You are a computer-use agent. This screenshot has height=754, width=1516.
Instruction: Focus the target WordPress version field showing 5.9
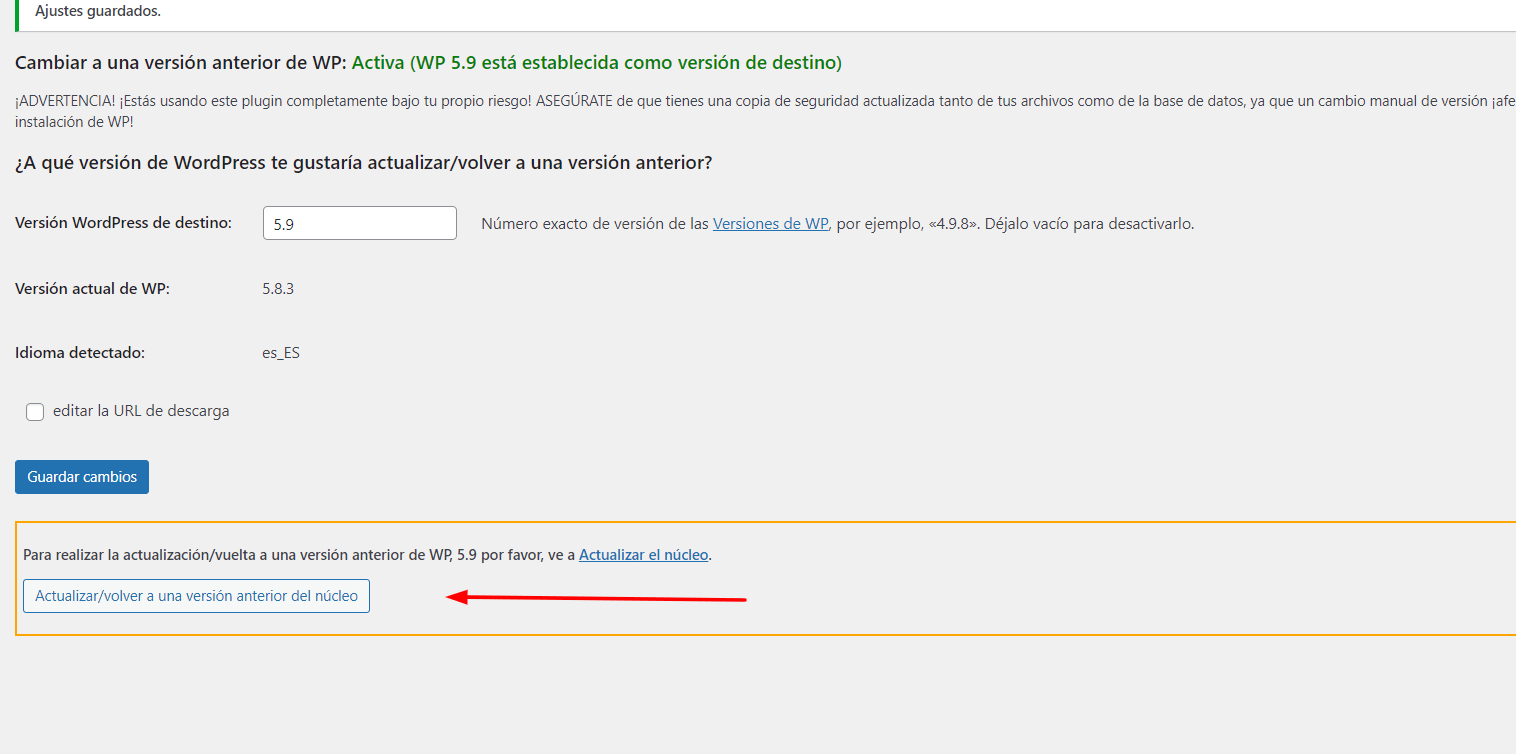pyautogui.click(x=360, y=223)
